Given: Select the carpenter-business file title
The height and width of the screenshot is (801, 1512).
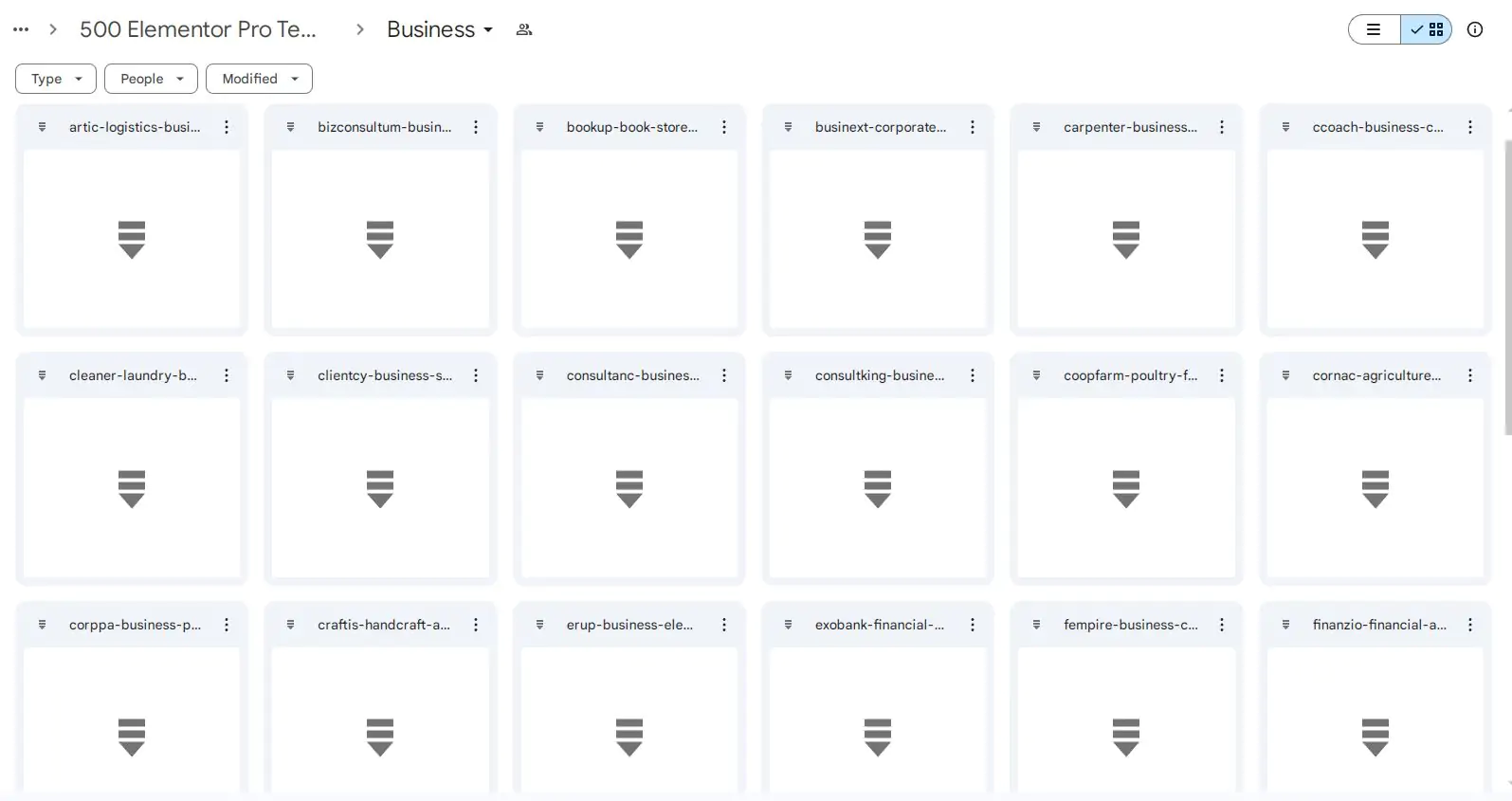Looking at the screenshot, I should pos(1130,127).
